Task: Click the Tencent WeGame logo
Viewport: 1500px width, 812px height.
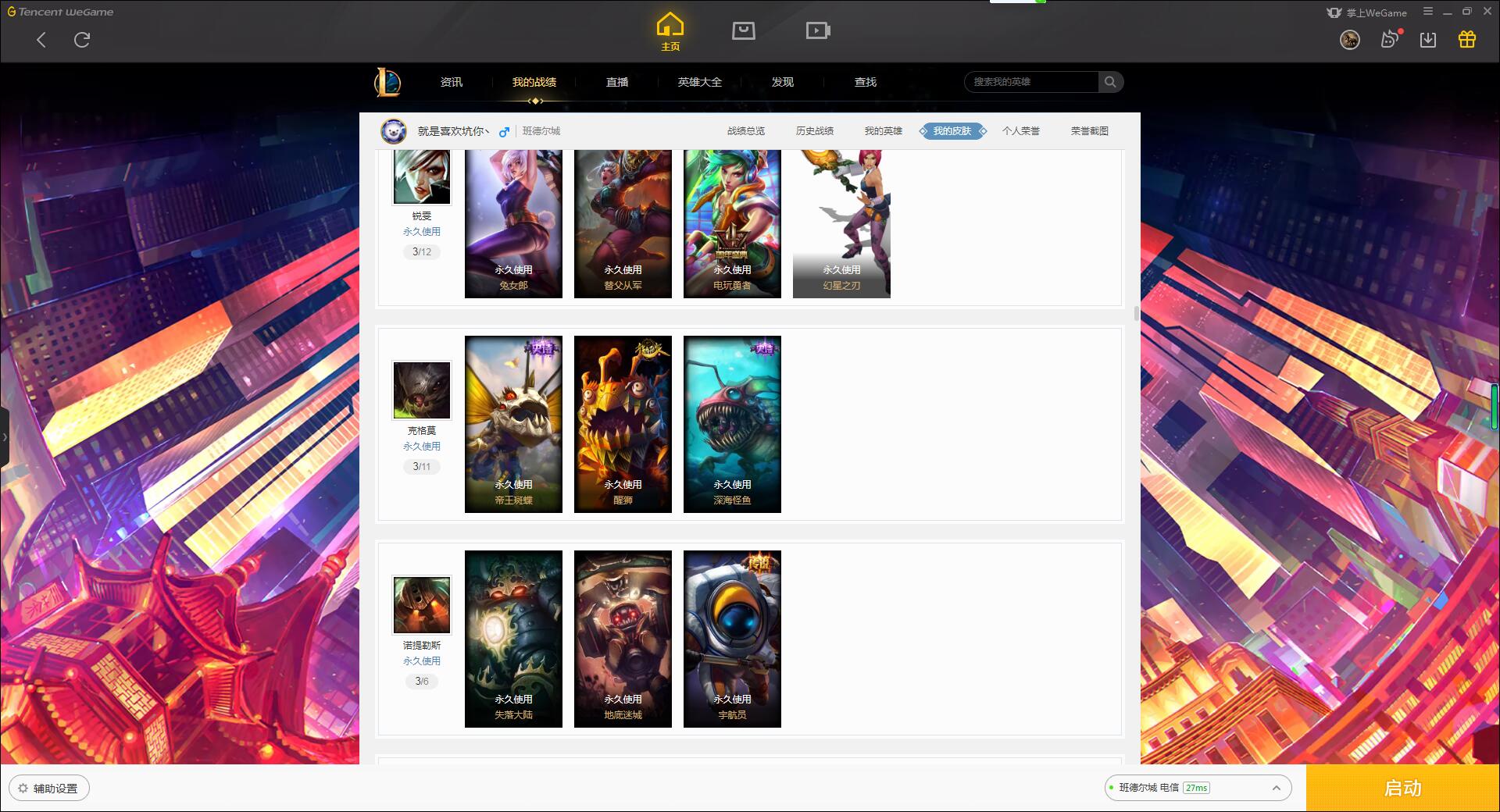Action: coord(60,12)
